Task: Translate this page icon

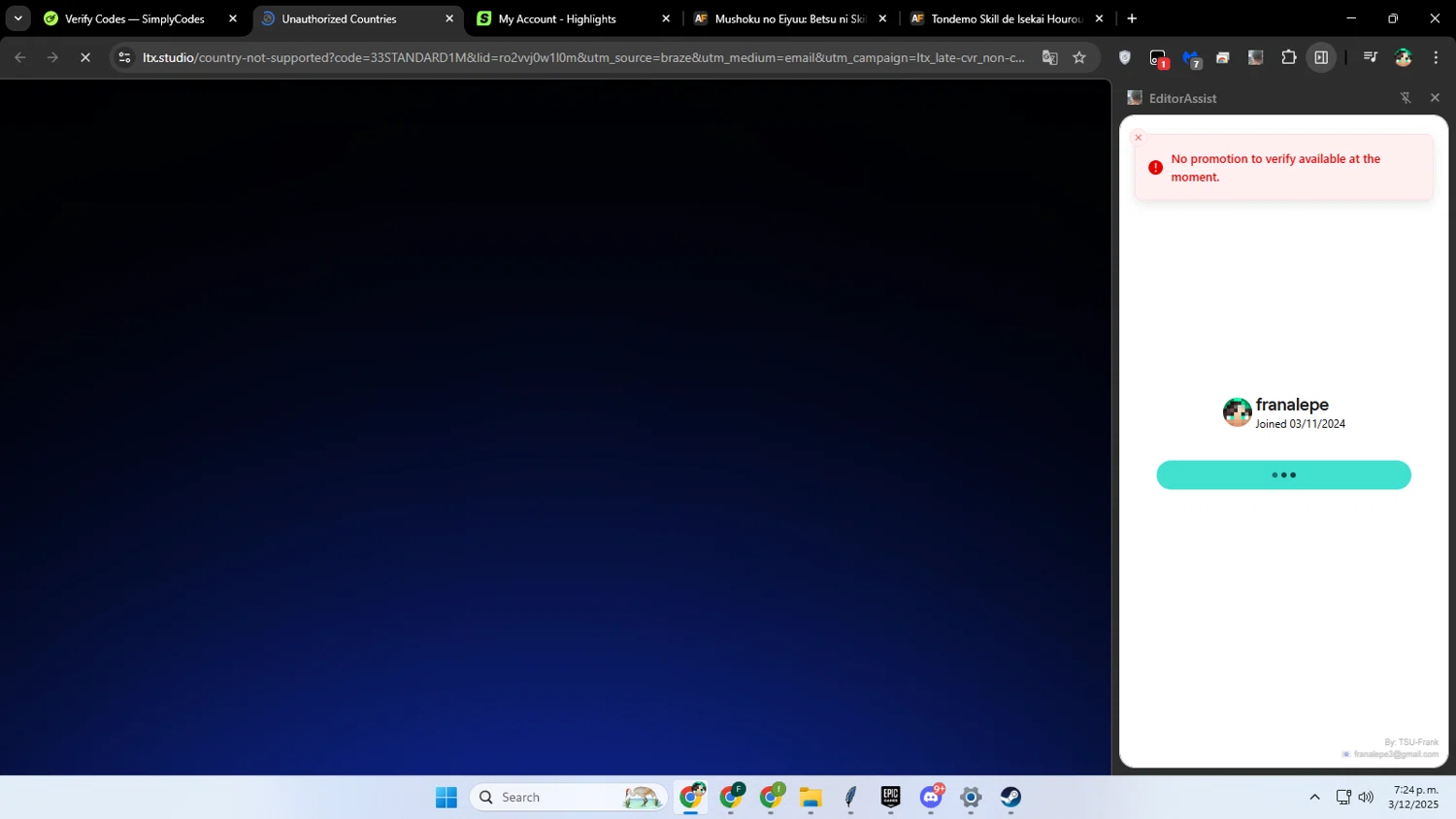Action: (x=1049, y=57)
